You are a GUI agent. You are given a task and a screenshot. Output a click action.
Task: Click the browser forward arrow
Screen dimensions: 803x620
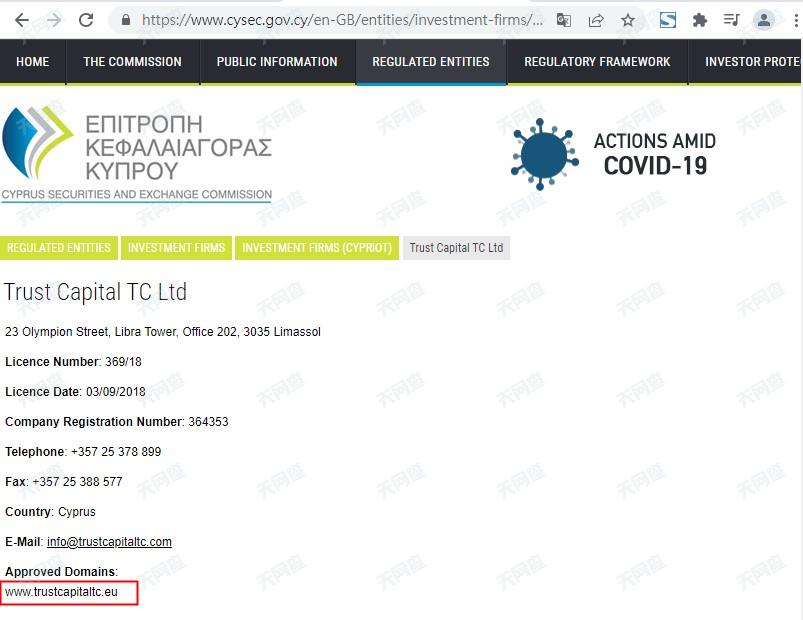coord(54,20)
